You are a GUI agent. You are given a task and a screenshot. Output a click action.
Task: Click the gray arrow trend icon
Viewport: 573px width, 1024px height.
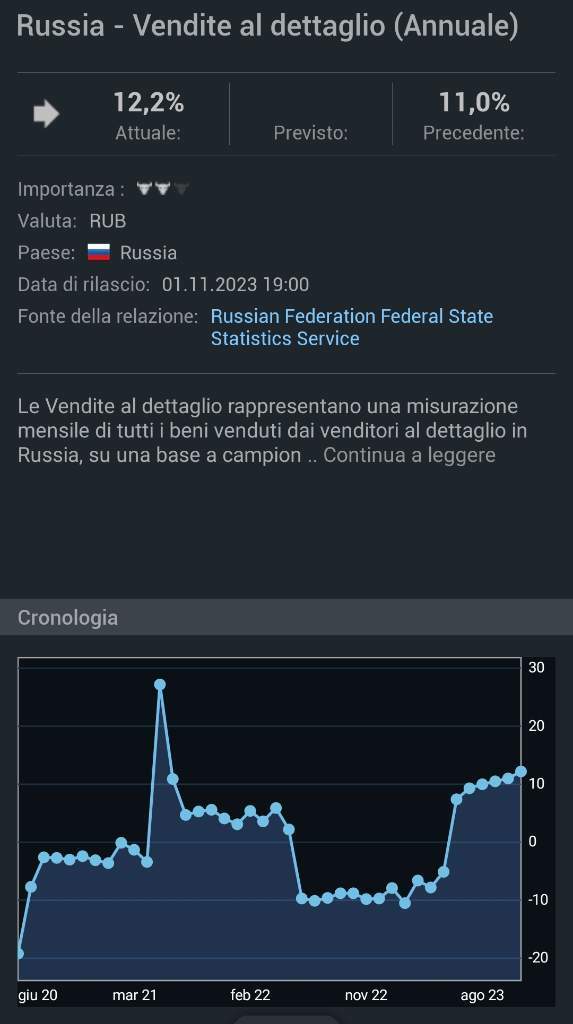tap(46, 114)
